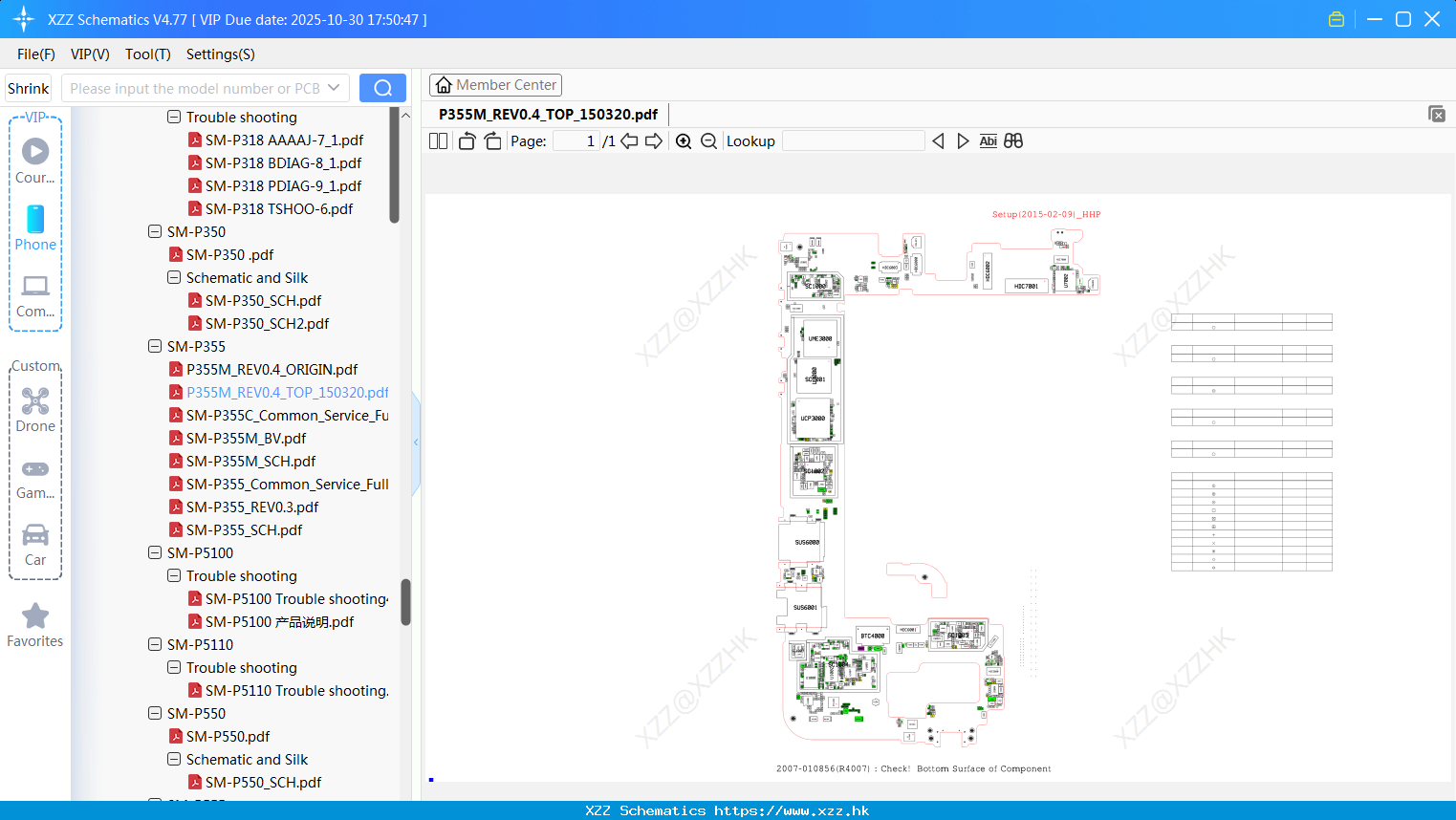
Task: Go to the previous page arrow
Action: pos(629,140)
